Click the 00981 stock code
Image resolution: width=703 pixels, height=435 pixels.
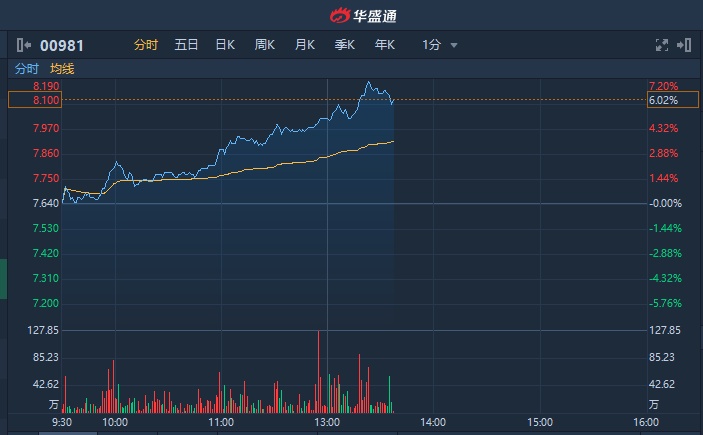61,45
